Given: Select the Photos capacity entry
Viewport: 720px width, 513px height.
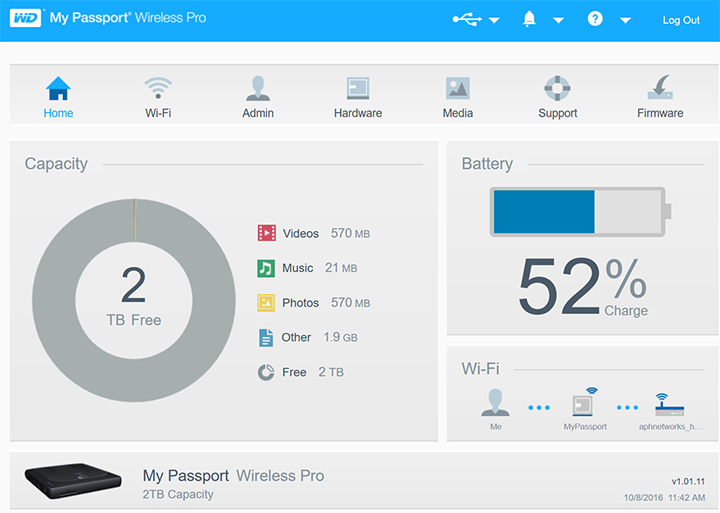Looking at the screenshot, I should click(300, 302).
